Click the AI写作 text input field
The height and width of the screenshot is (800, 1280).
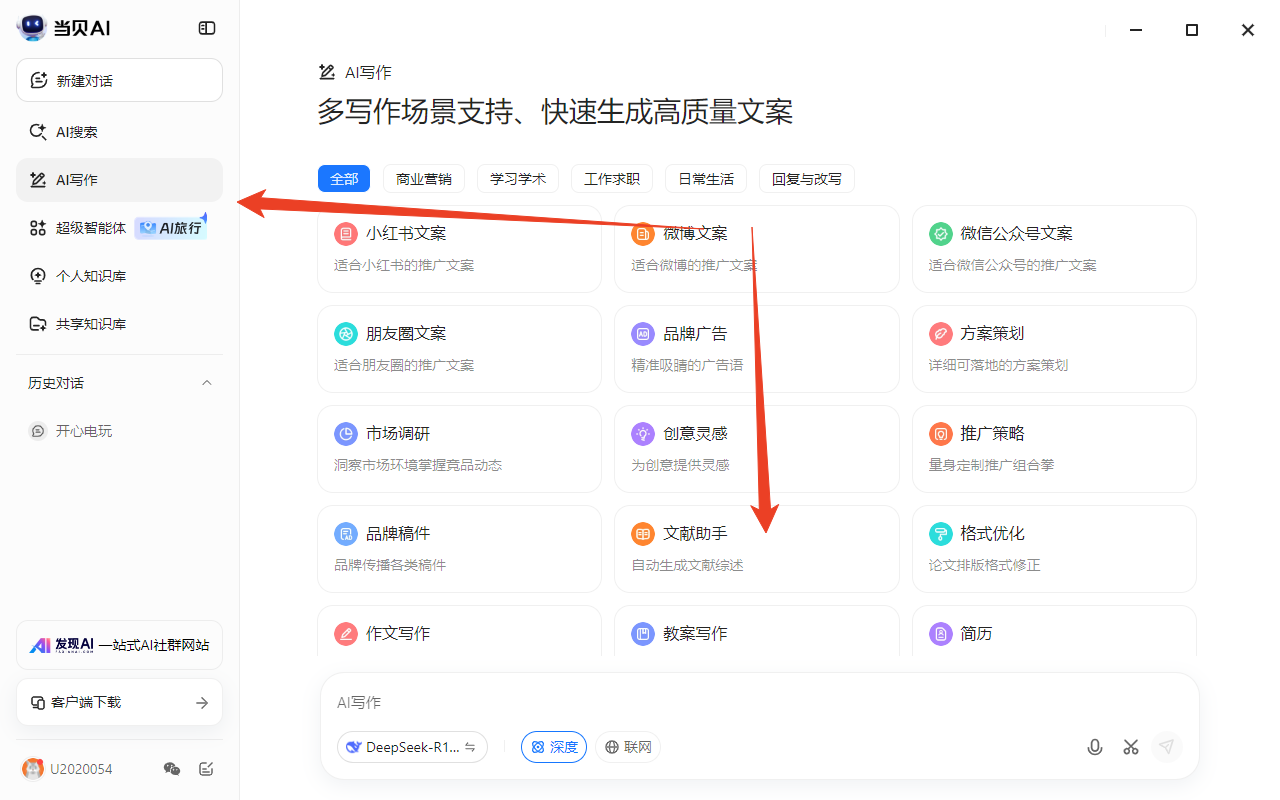tap(759, 702)
